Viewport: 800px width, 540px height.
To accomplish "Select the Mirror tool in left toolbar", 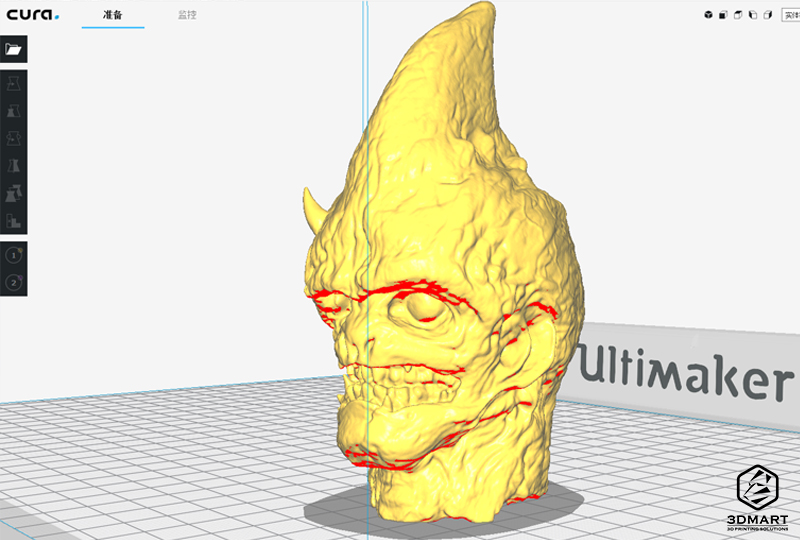I will 14,166.
